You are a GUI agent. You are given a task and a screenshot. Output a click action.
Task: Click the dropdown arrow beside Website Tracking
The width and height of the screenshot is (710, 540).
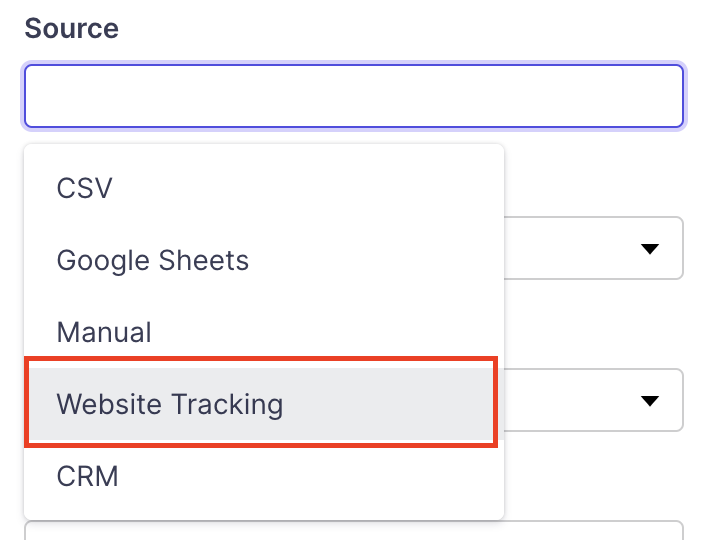pos(650,401)
